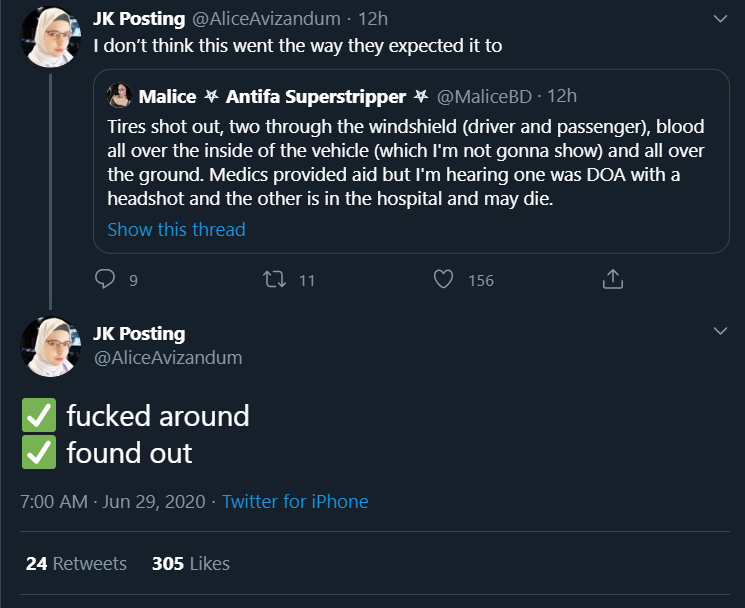This screenshot has height=608, width=745.
Task: Click Malice's small profile picture
Action: [x=119, y=95]
